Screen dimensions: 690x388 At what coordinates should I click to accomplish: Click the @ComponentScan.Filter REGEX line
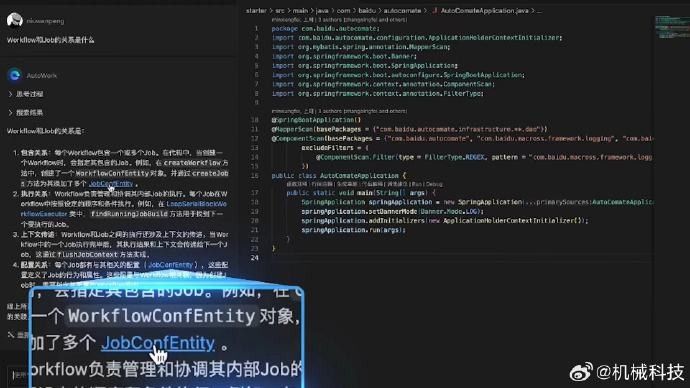click(x=484, y=157)
